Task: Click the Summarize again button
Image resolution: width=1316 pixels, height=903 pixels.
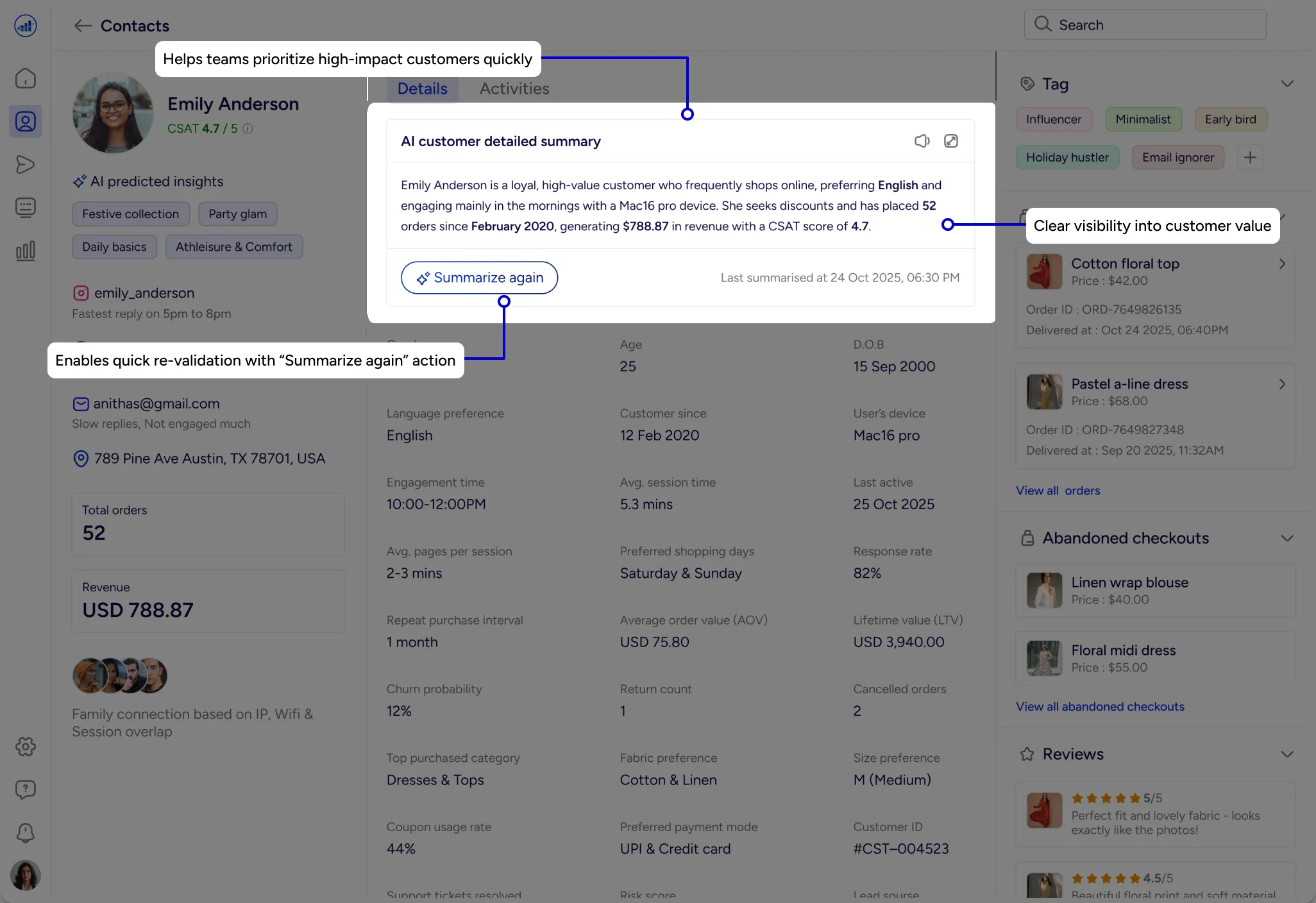Action: pos(479,278)
